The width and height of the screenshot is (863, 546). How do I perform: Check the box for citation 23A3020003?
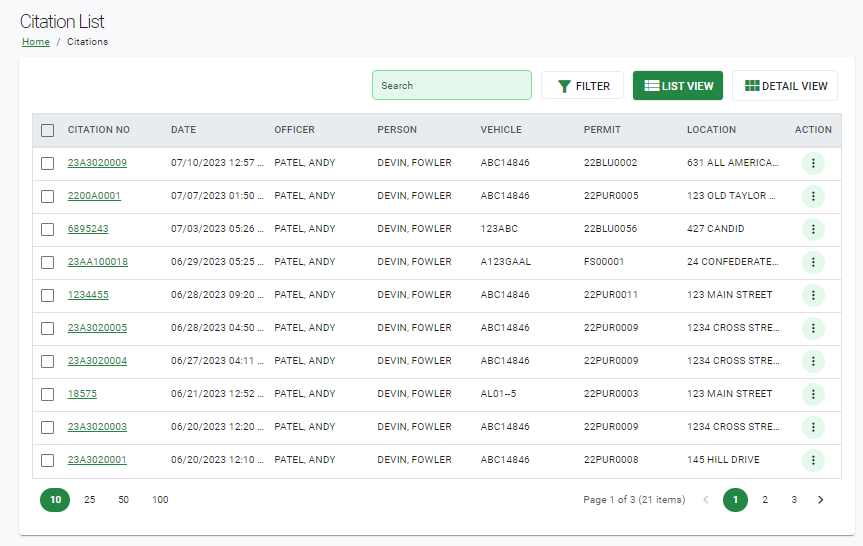[48, 428]
